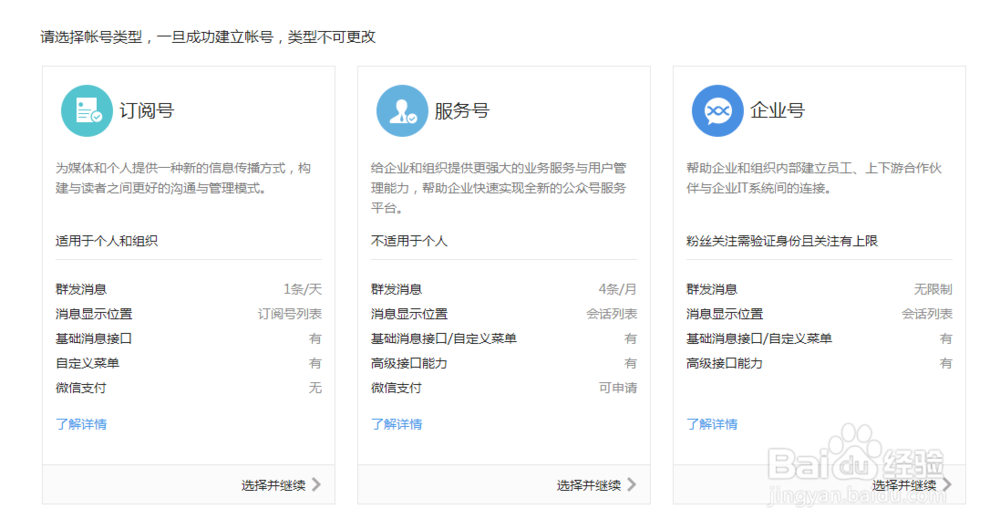Screen dimensions: 1000x530
Task: Click the text 粉丝关注需验证身份且关注有上限
Action: pos(782,241)
